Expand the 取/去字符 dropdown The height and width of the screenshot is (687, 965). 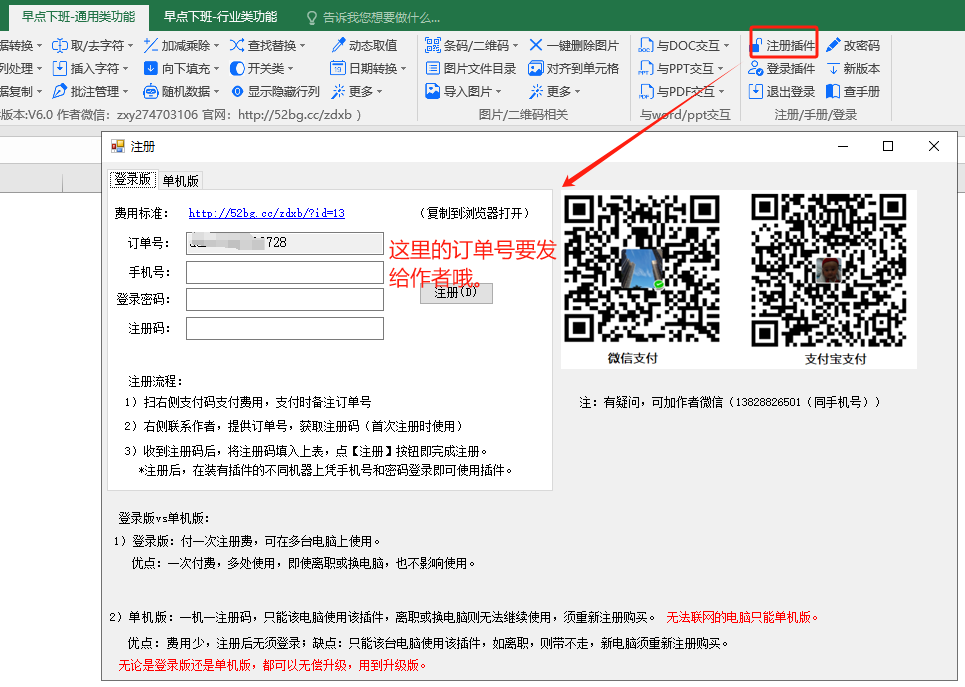click(x=130, y=46)
